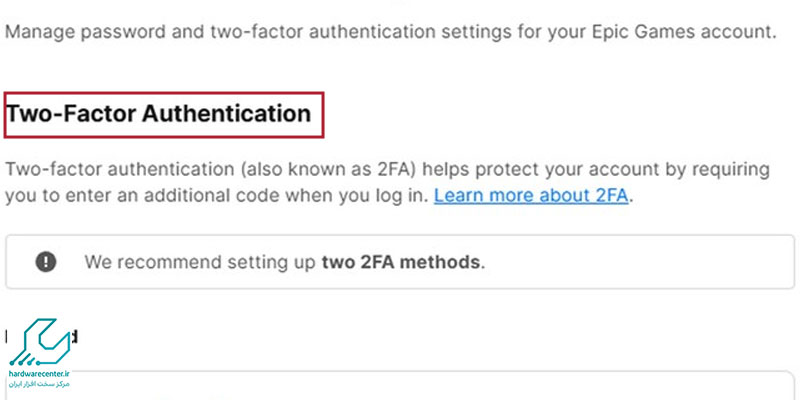Click the empty right side of the notice box

[638, 262]
